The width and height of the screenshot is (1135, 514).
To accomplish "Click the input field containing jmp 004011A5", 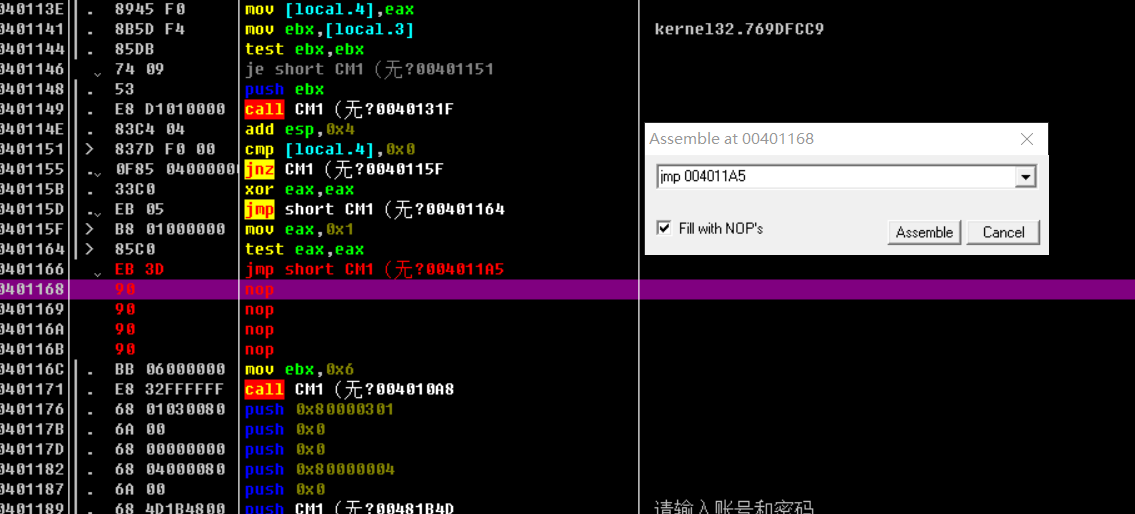I will tap(835, 177).
